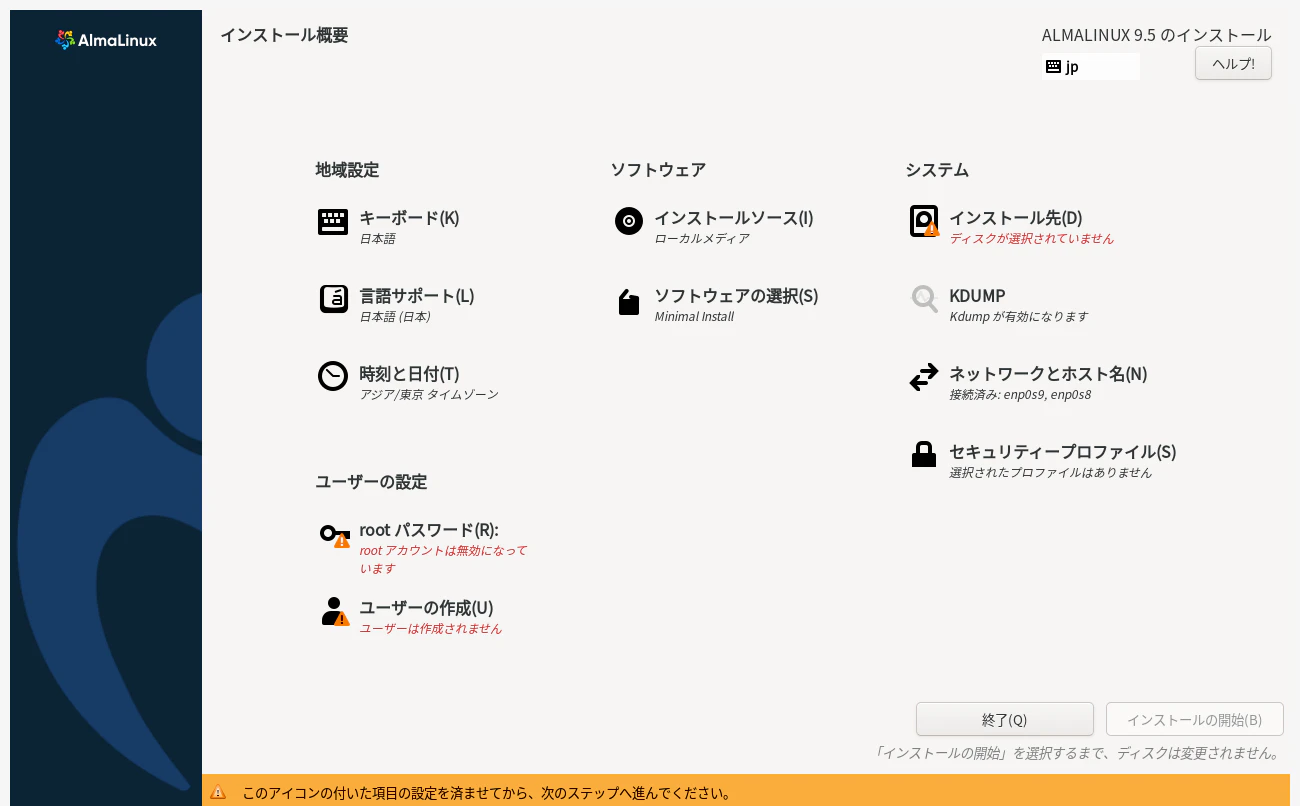Open the KDUMP configuration label

977,296
